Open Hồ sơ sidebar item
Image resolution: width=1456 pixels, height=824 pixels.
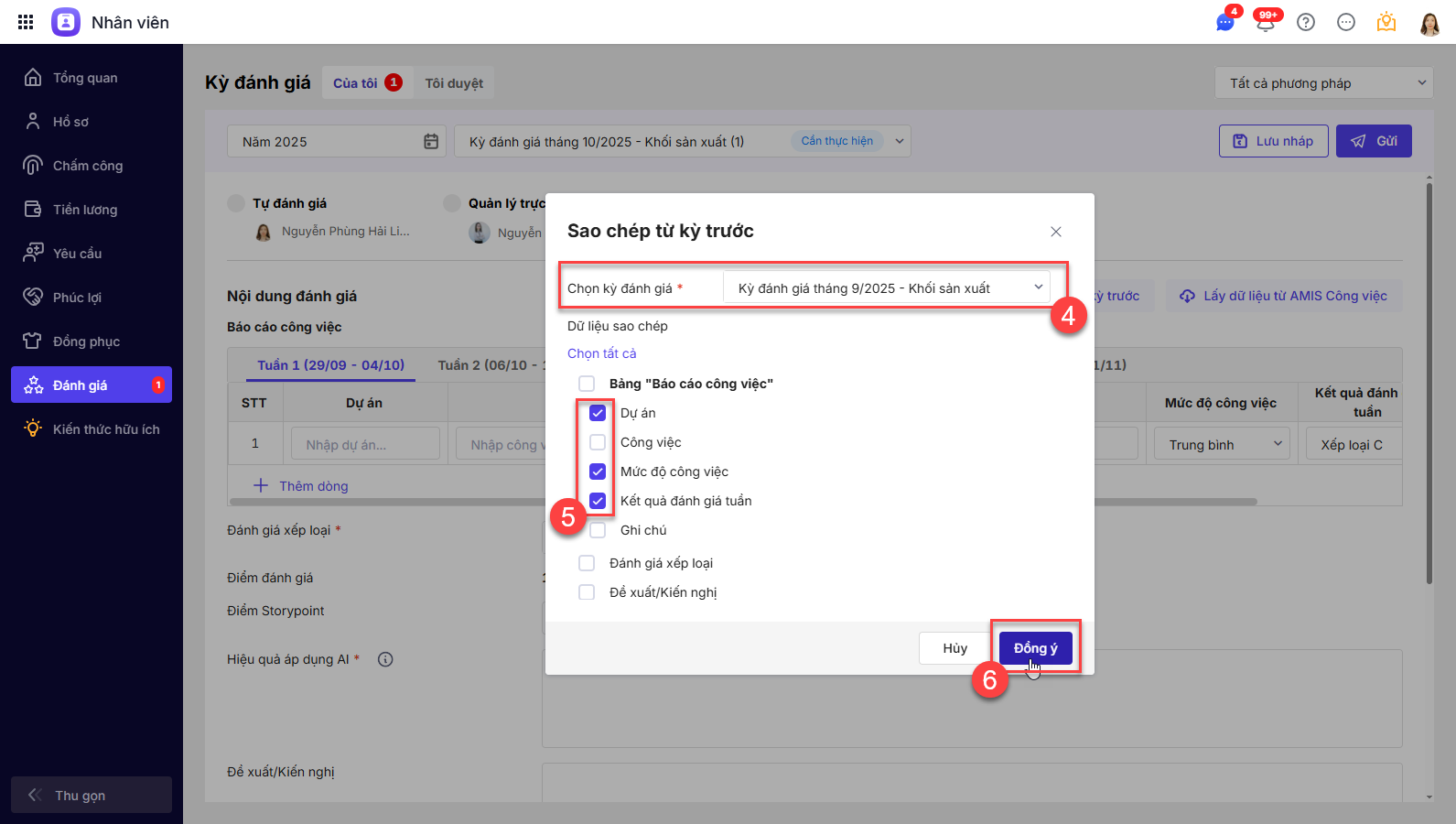pos(92,122)
